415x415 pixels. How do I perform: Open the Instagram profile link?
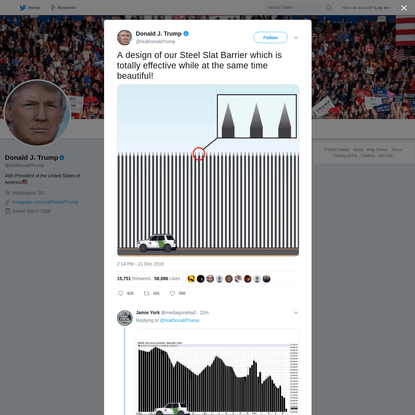tap(45, 202)
